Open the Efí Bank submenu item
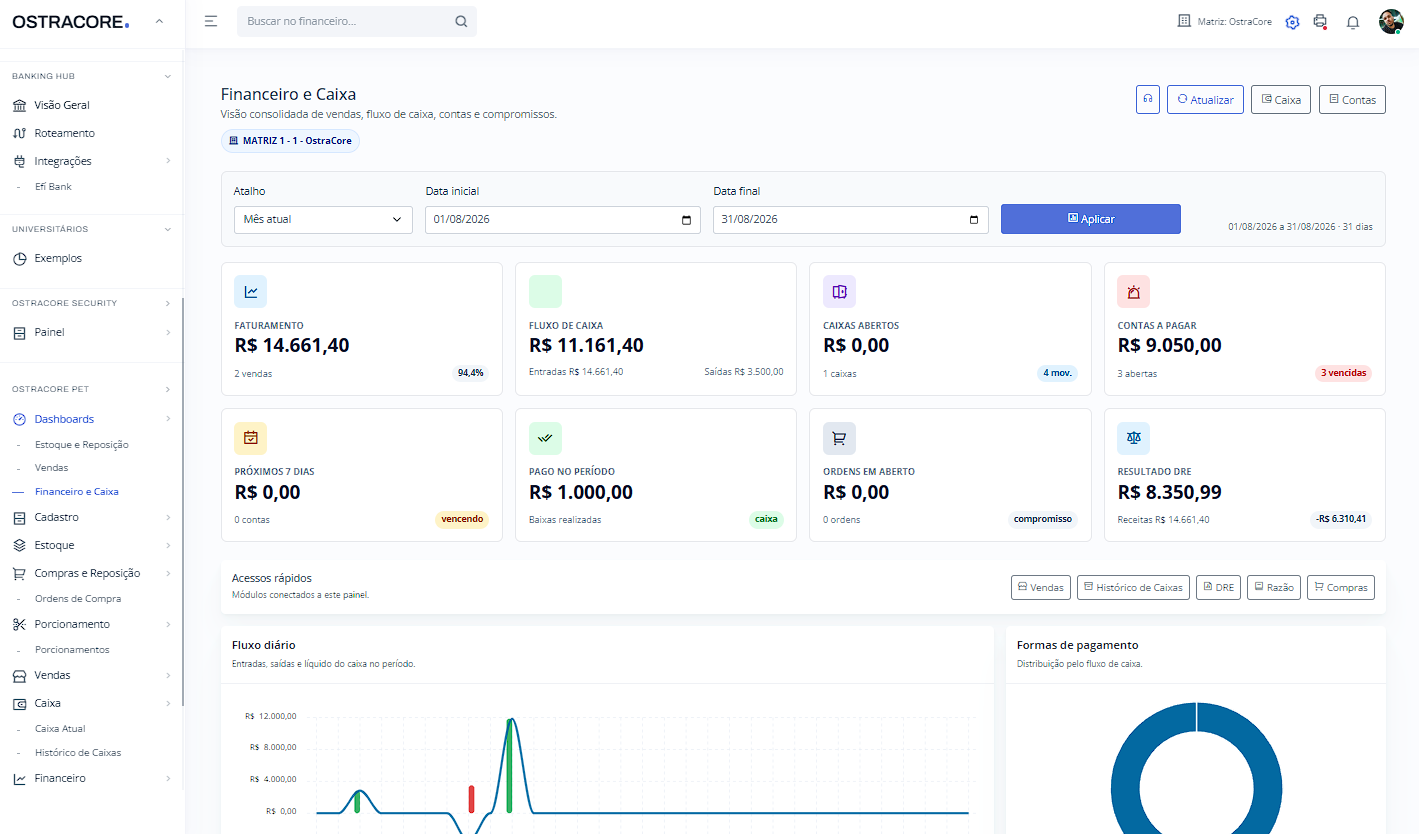 pos(53,186)
